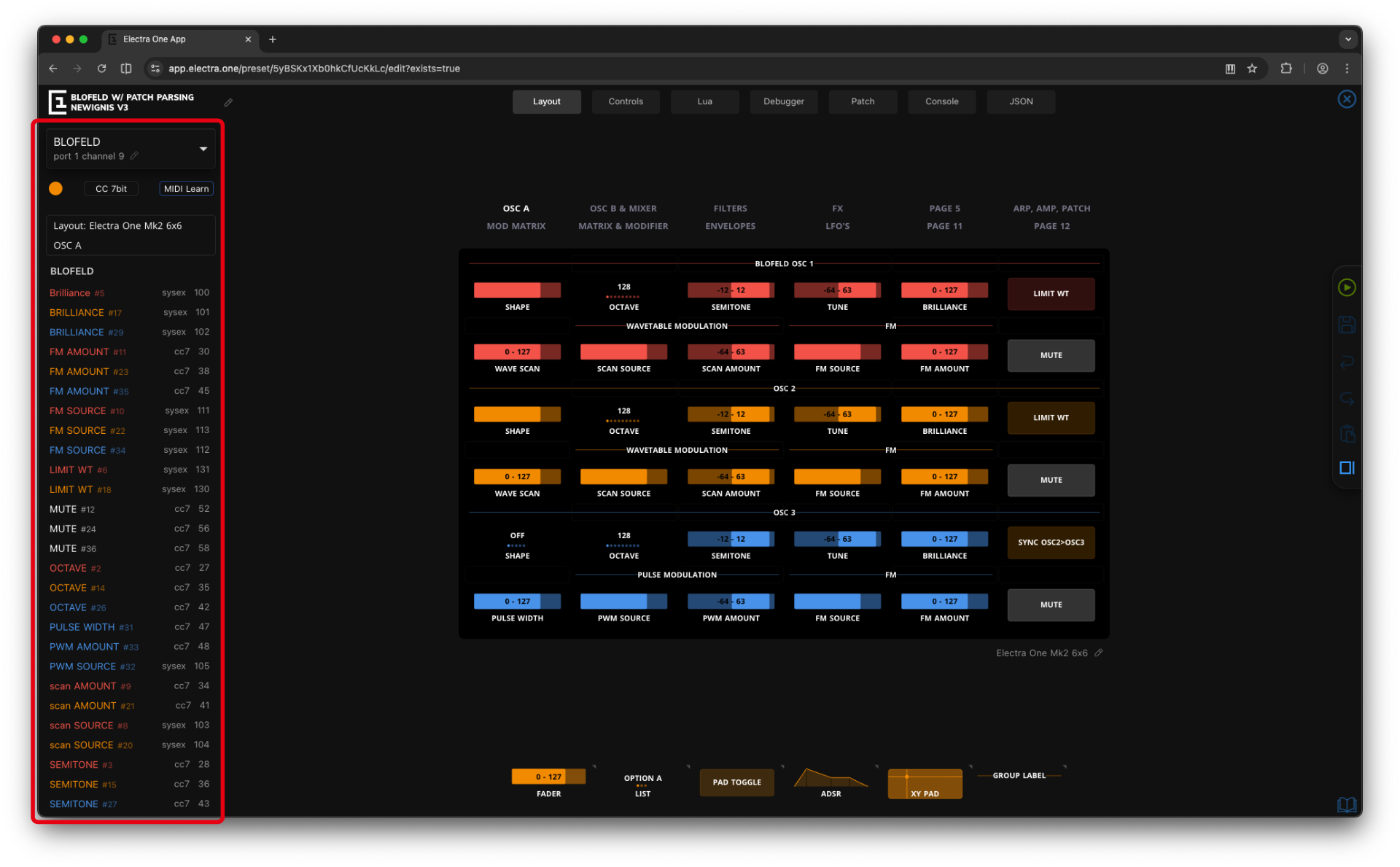Image resolution: width=1400 pixels, height=867 pixels.
Task: Click the save floppy disk icon
Action: 1346,324
